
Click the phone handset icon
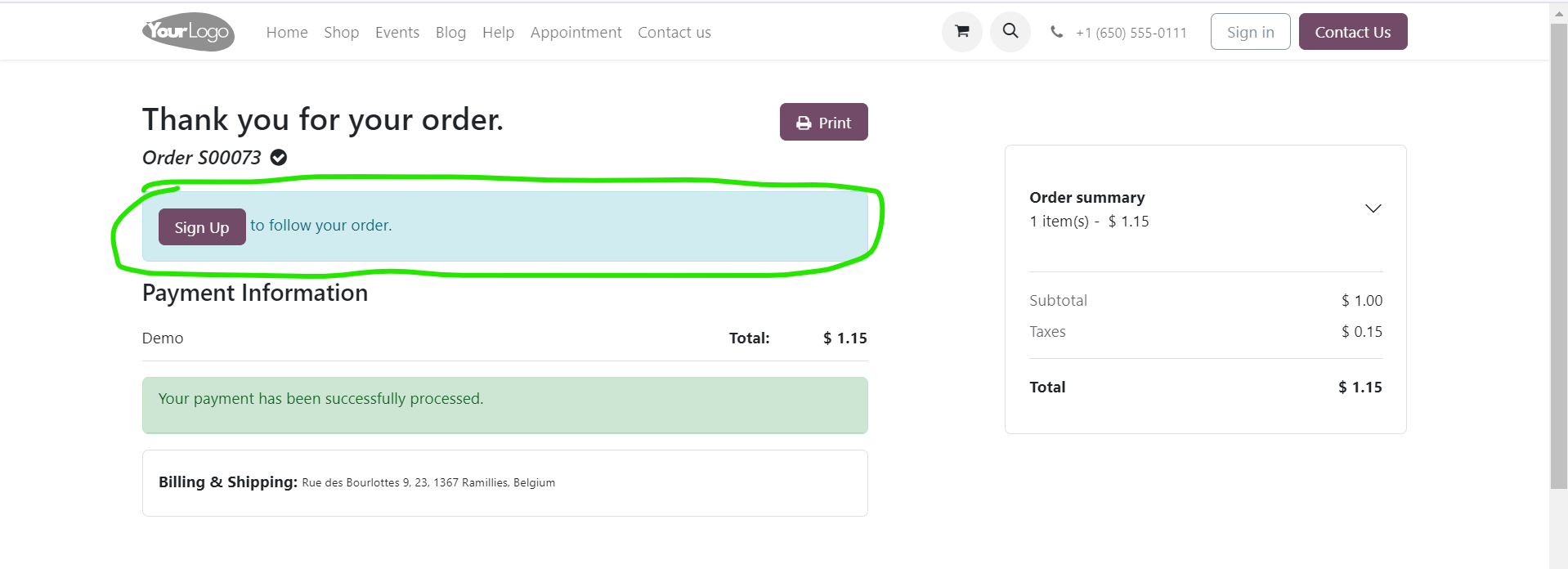tap(1057, 32)
